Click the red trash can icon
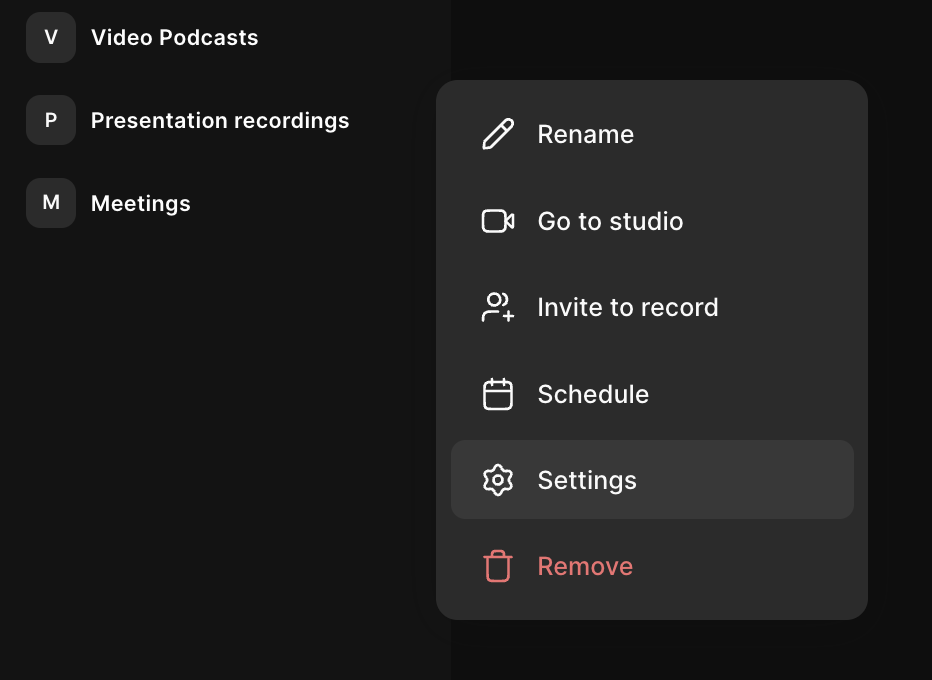This screenshot has width=932, height=680. [x=498, y=566]
